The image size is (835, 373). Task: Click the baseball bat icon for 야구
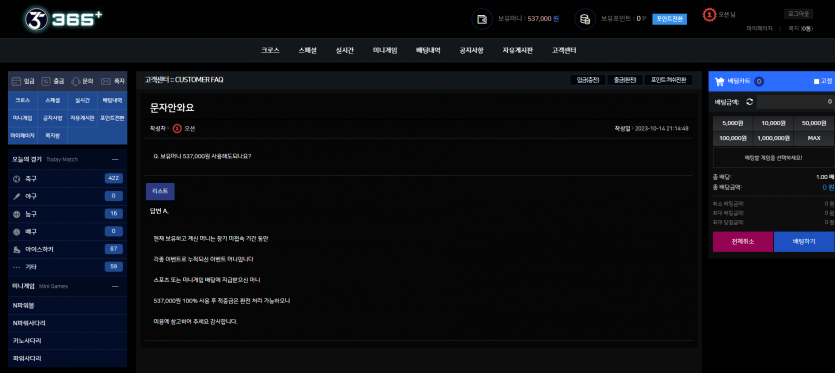click(17, 196)
